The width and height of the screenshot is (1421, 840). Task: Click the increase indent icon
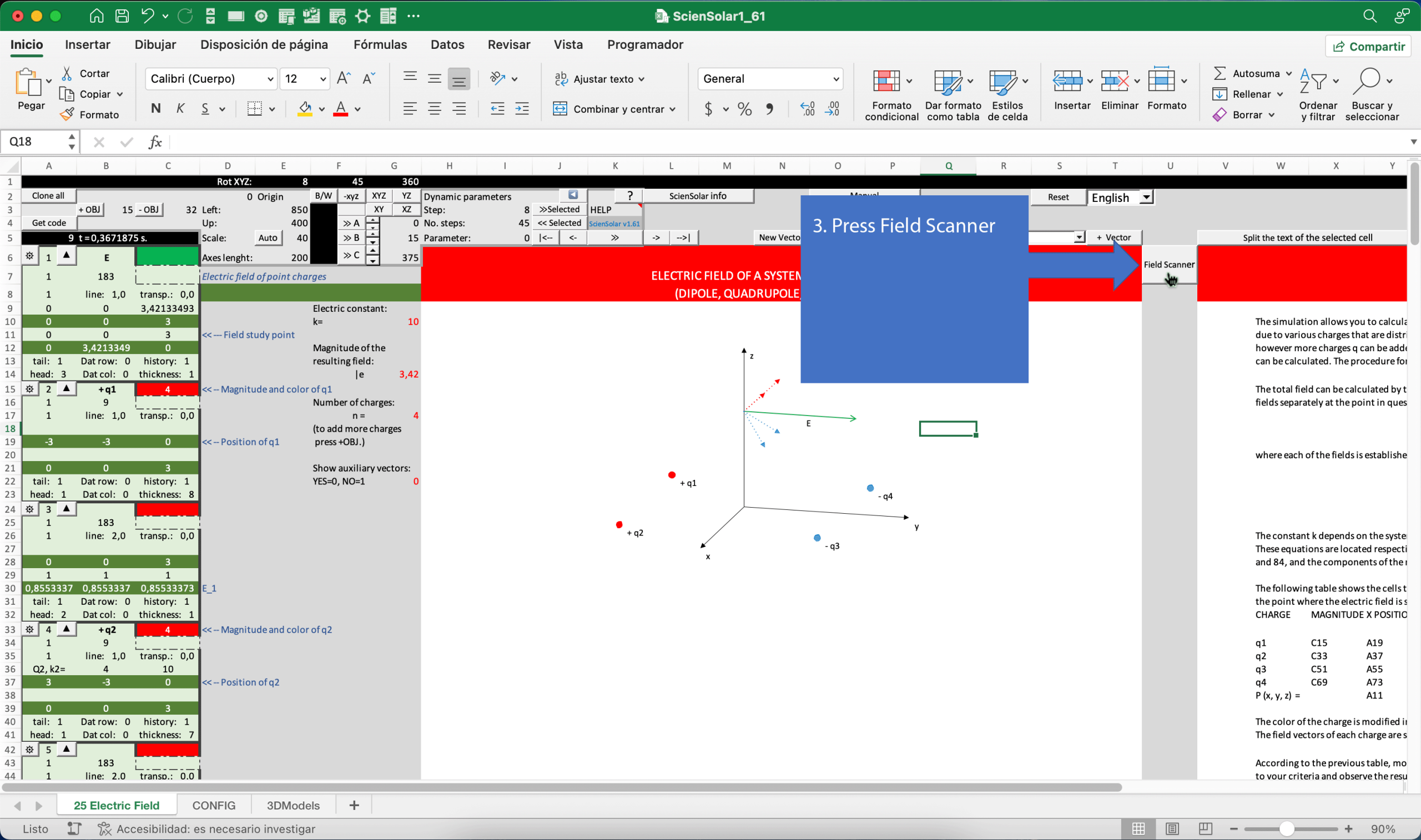coord(521,109)
